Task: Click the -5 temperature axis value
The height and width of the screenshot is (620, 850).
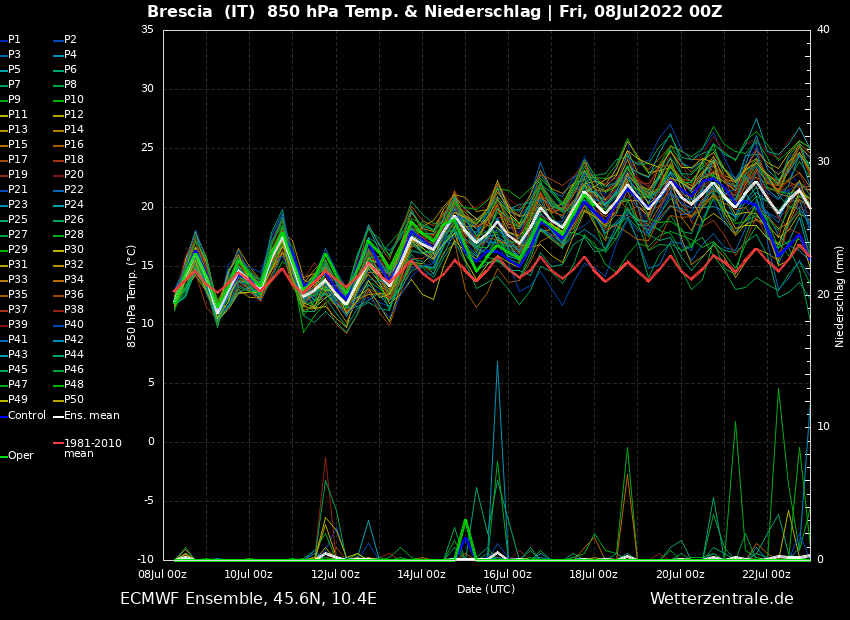Action: coord(149,501)
